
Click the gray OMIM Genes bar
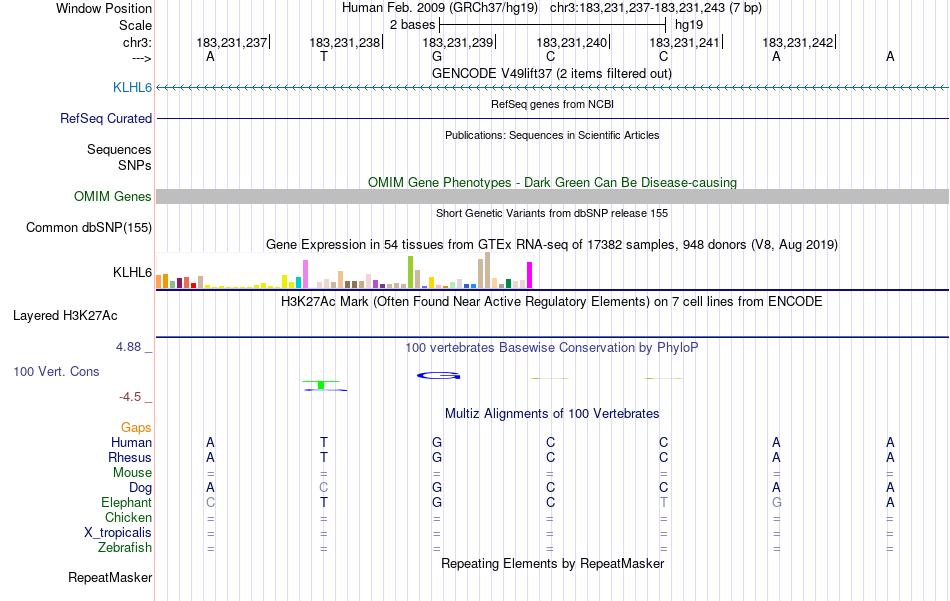(553, 196)
